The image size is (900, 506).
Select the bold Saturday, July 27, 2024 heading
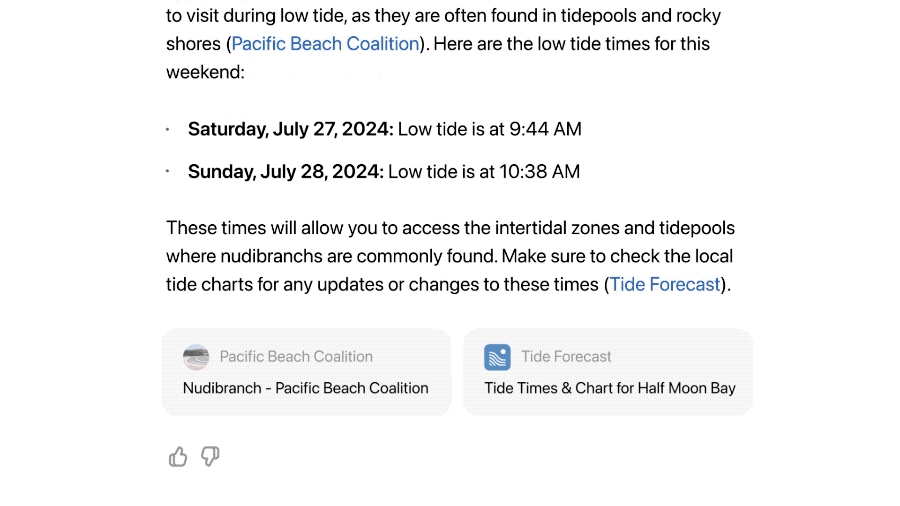coord(290,129)
